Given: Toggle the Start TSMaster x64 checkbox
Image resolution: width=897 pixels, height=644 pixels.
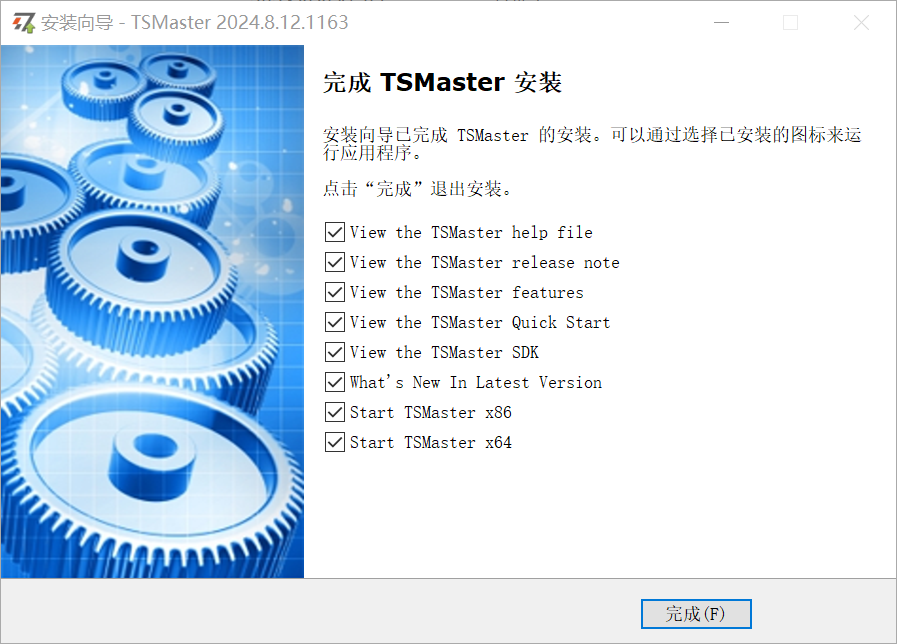Looking at the screenshot, I should coord(335,442).
